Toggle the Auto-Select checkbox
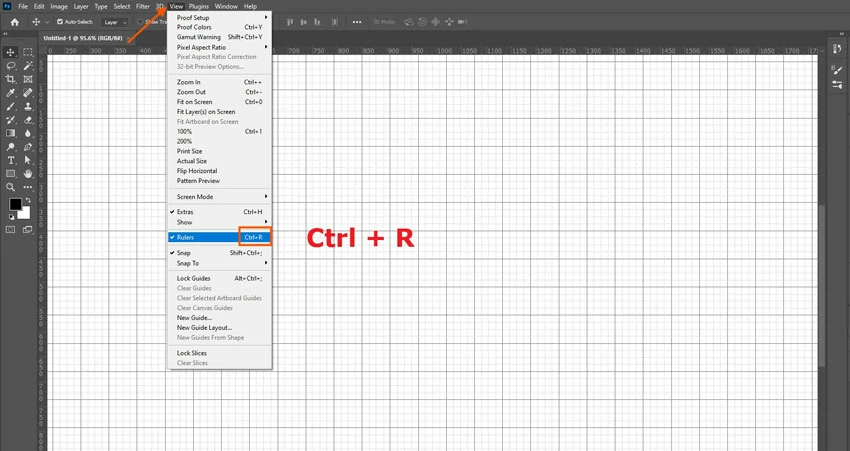 60,22
